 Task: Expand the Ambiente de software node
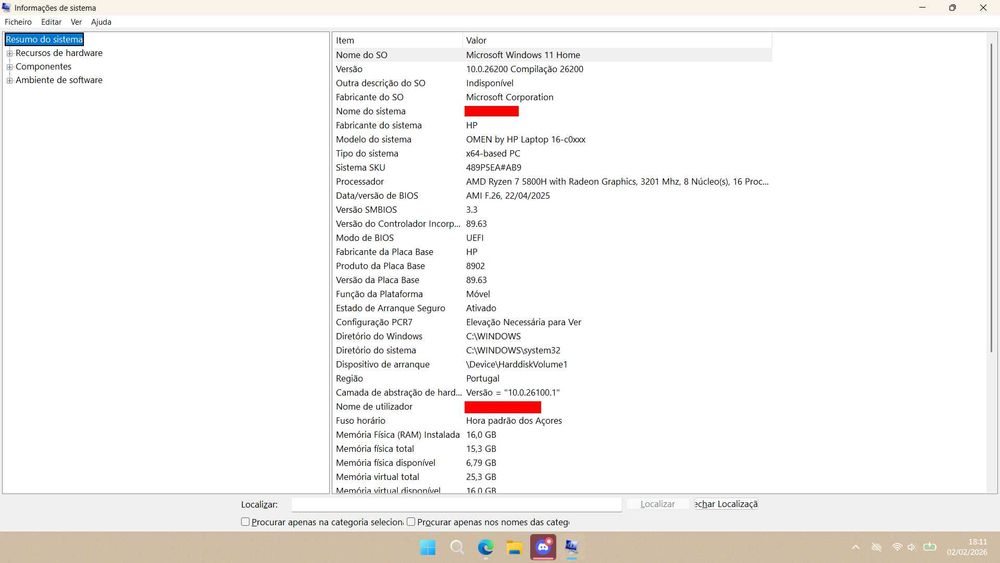(x=10, y=80)
